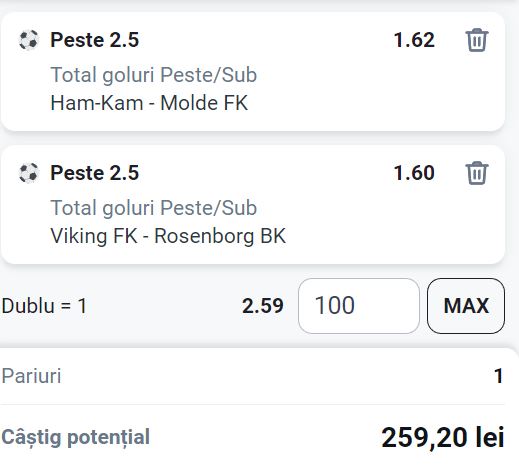The width and height of the screenshot is (519, 469).
Task: Focus the stake input showing 100
Action: click(x=359, y=306)
